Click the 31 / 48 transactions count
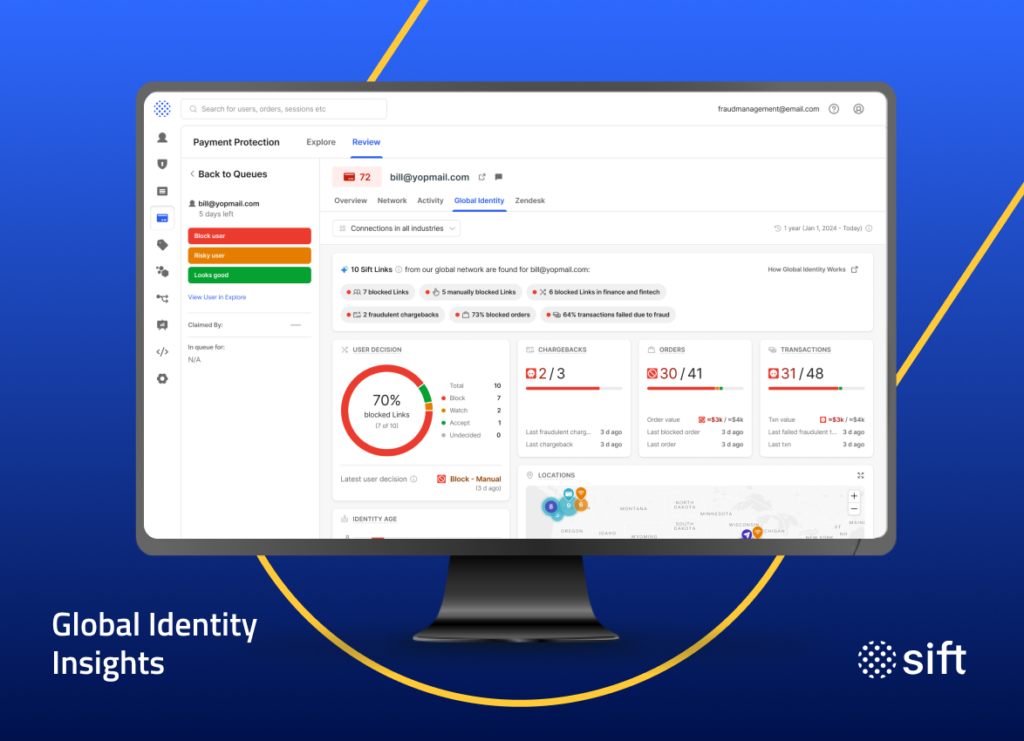The height and width of the screenshot is (741, 1024). pos(796,373)
